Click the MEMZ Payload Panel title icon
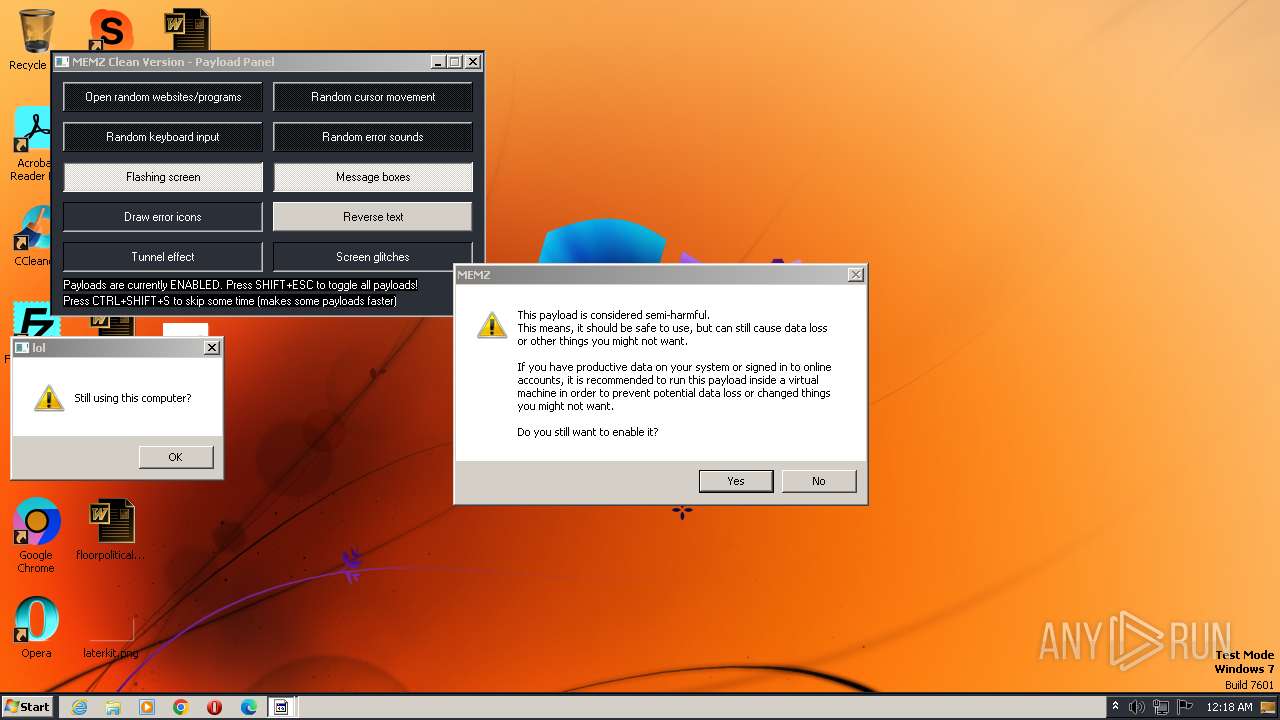1280x720 pixels. 62,62
